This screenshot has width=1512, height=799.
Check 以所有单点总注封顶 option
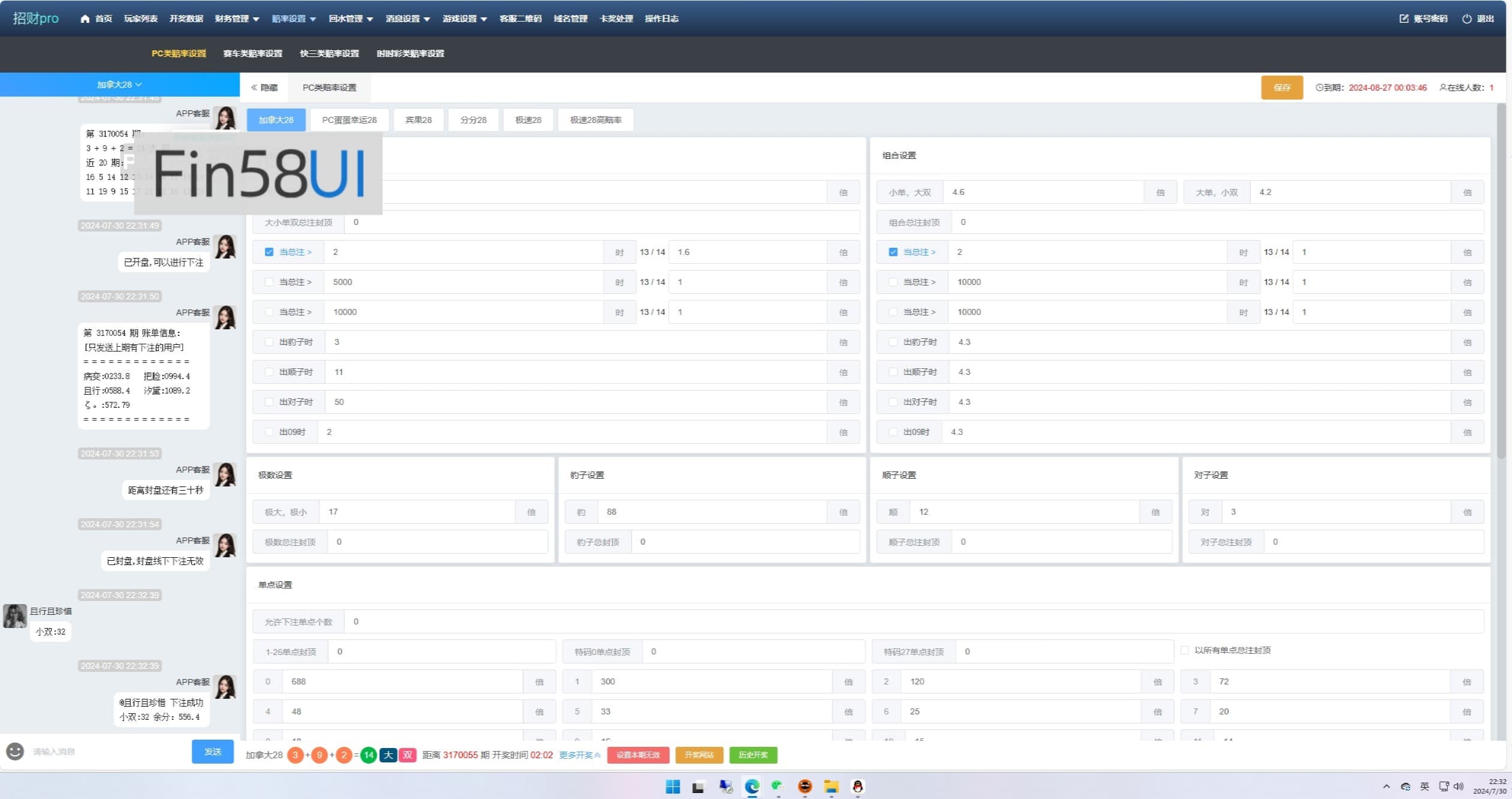click(x=1185, y=650)
